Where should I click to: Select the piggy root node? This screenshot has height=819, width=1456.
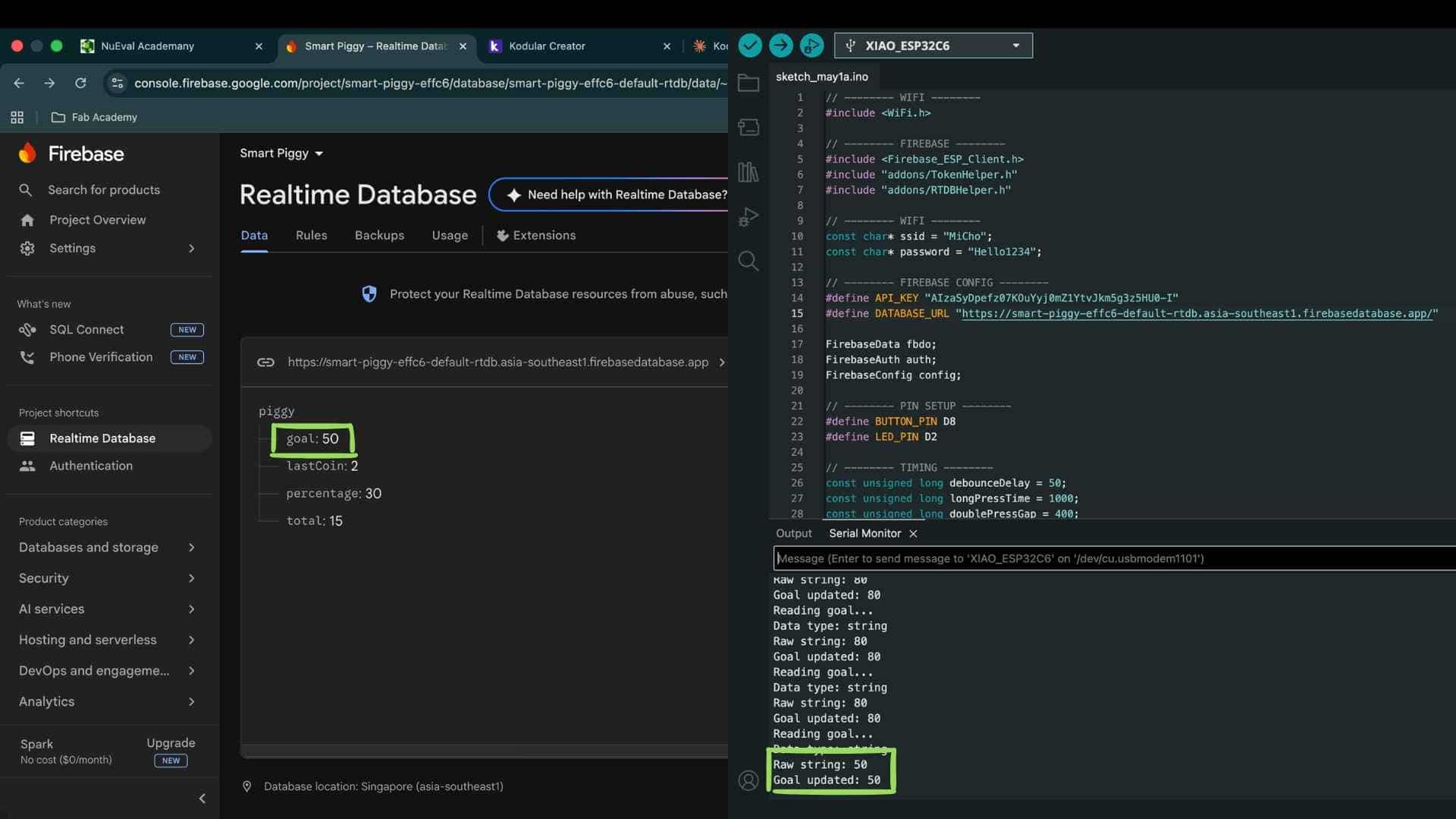(x=277, y=412)
